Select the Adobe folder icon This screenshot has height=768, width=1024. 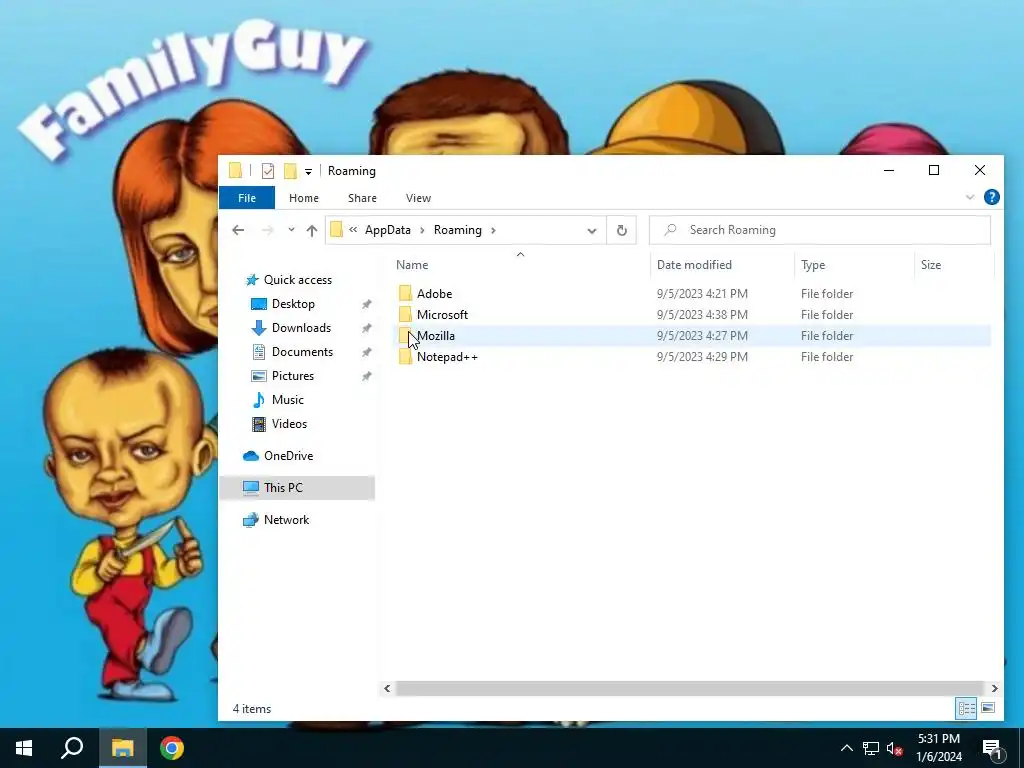coord(406,293)
